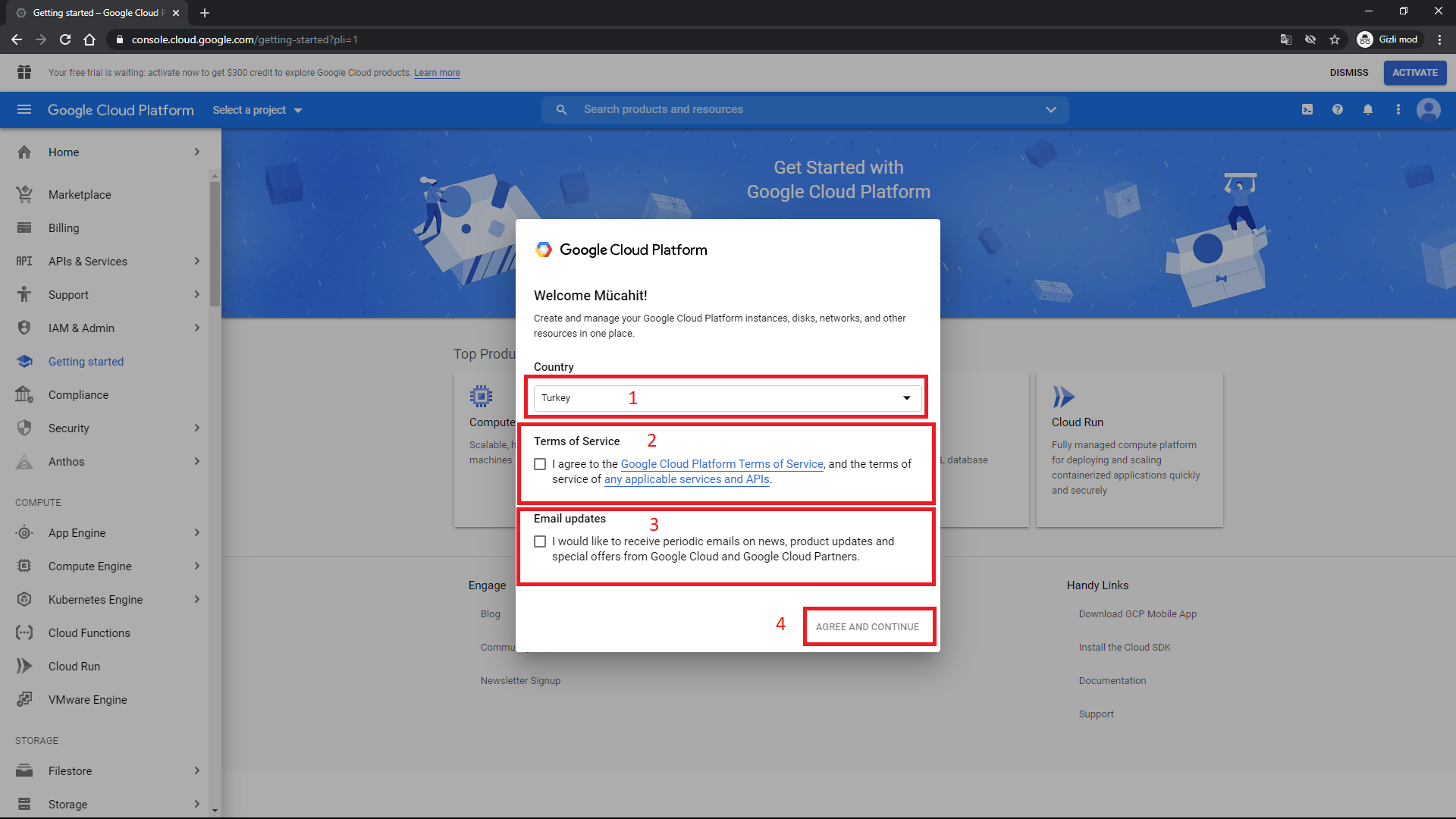Click the gift icon in trial banner
The width and height of the screenshot is (1456, 819).
pos(24,72)
